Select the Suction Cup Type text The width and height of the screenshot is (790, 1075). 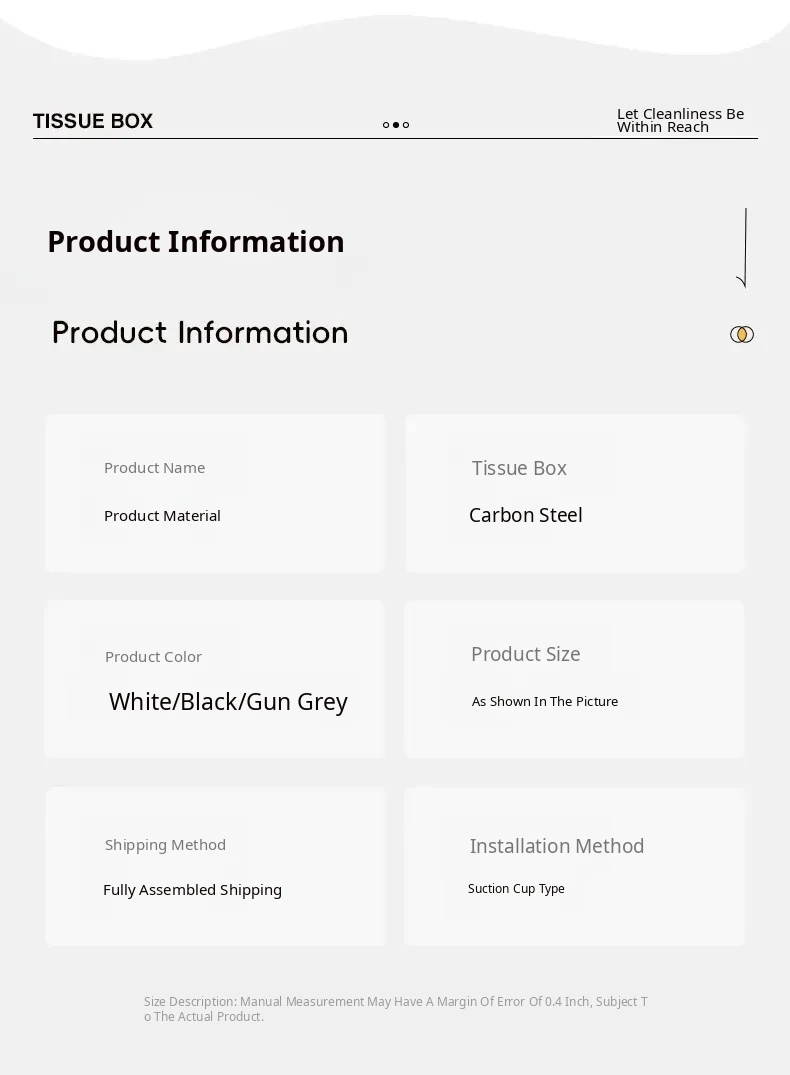pyautogui.click(x=516, y=889)
